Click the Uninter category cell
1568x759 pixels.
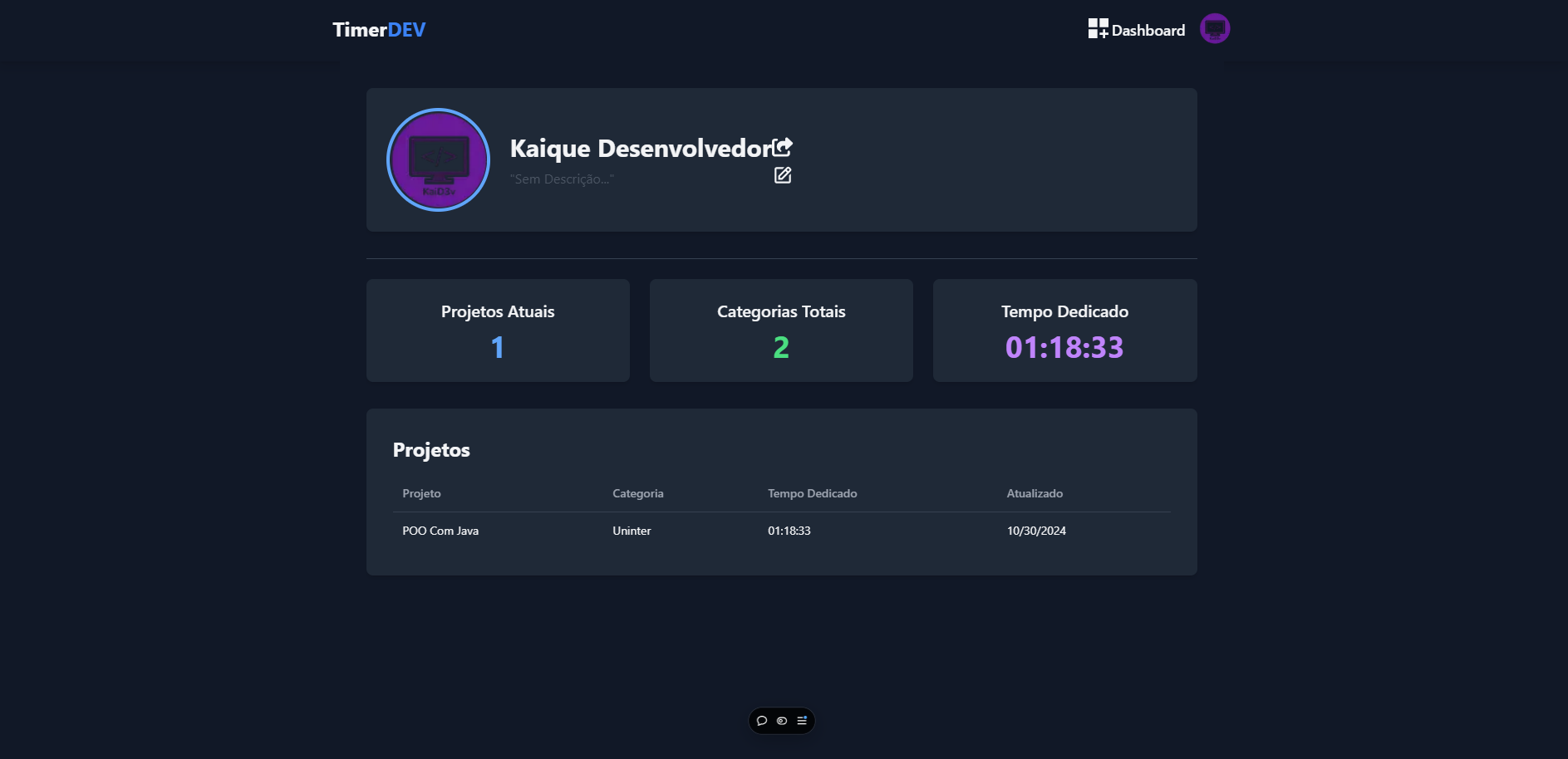point(632,531)
